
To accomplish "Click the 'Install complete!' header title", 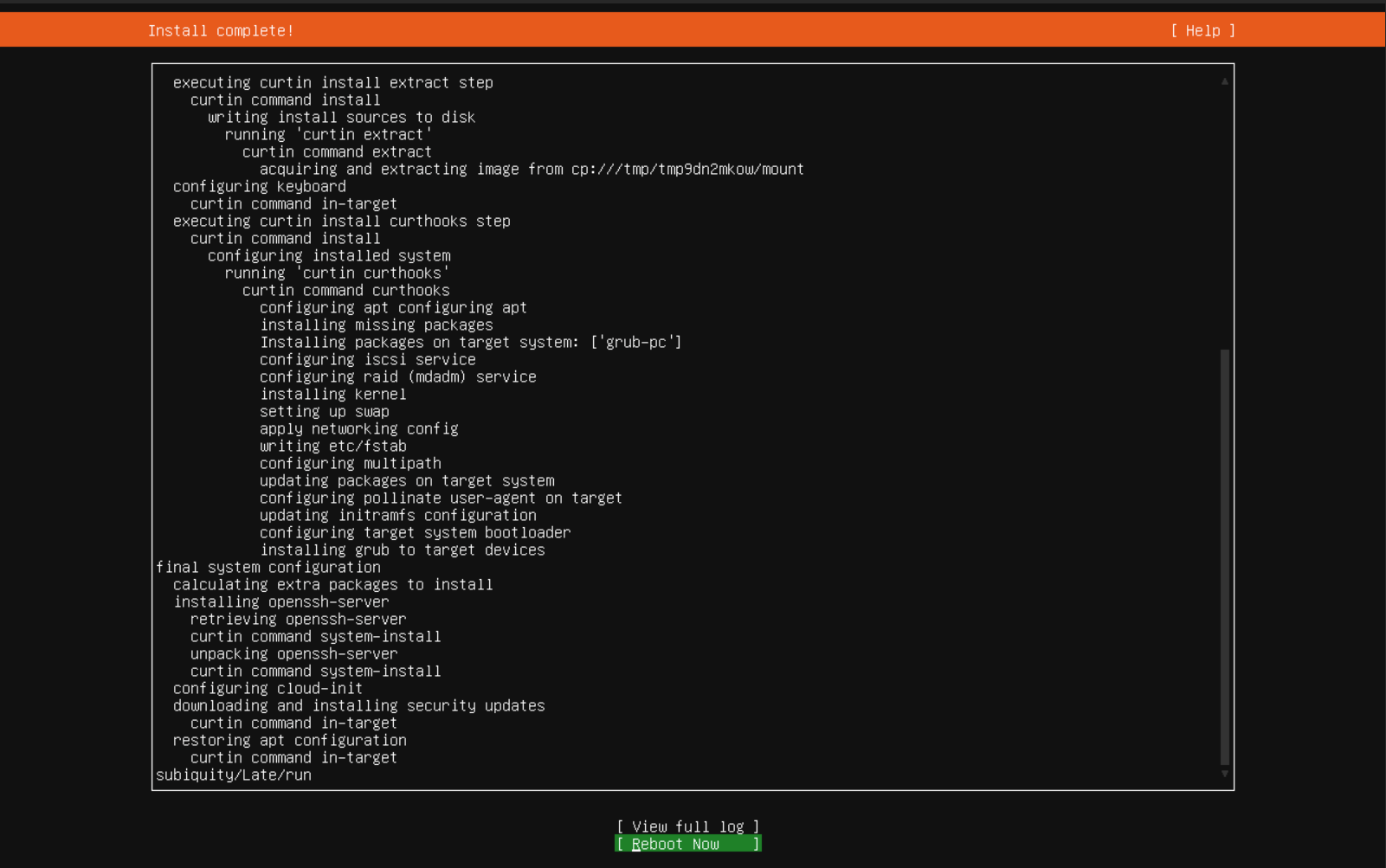I will pyautogui.click(x=221, y=30).
